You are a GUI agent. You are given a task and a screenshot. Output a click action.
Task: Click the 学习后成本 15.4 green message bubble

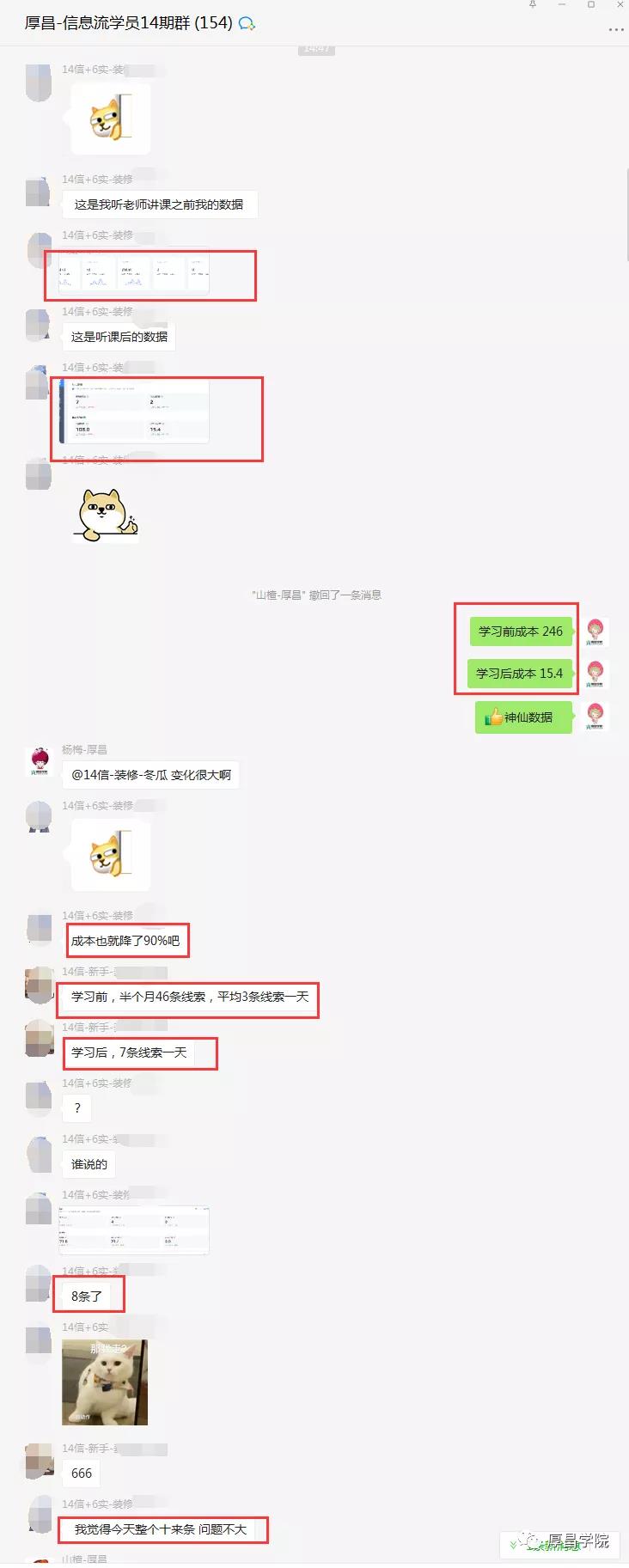coord(519,674)
